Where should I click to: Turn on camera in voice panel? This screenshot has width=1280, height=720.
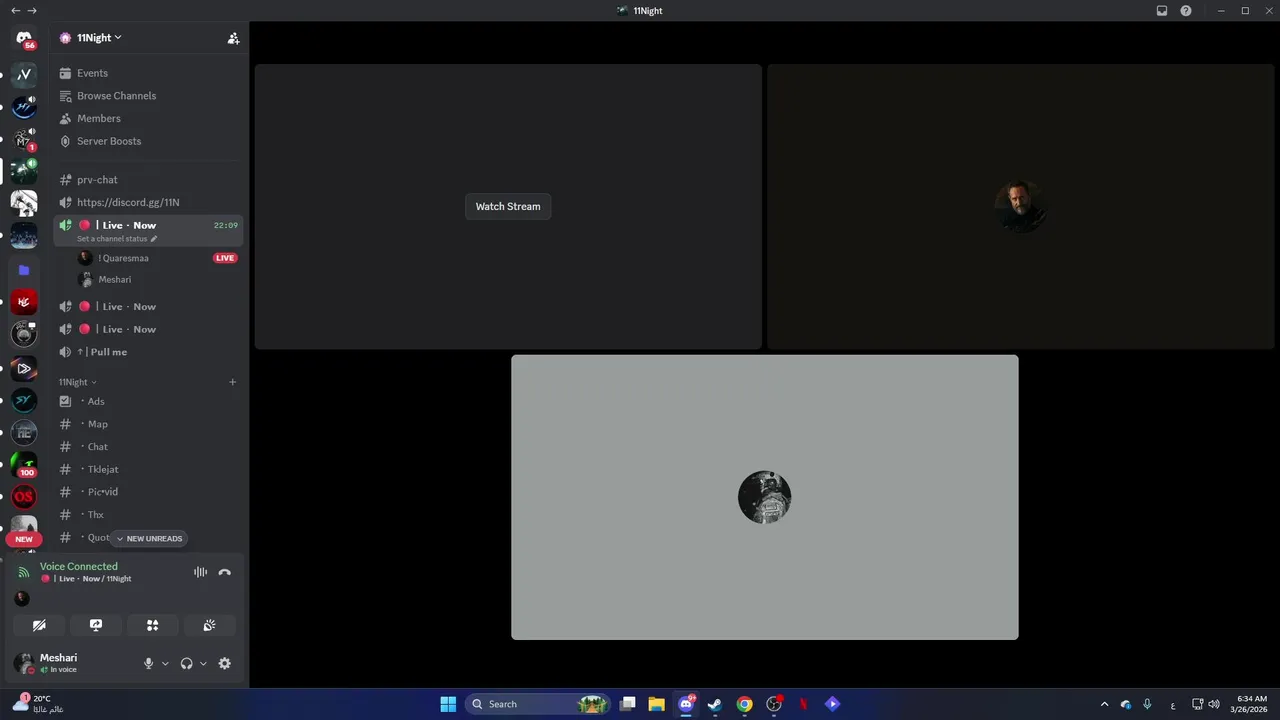point(39,625)
